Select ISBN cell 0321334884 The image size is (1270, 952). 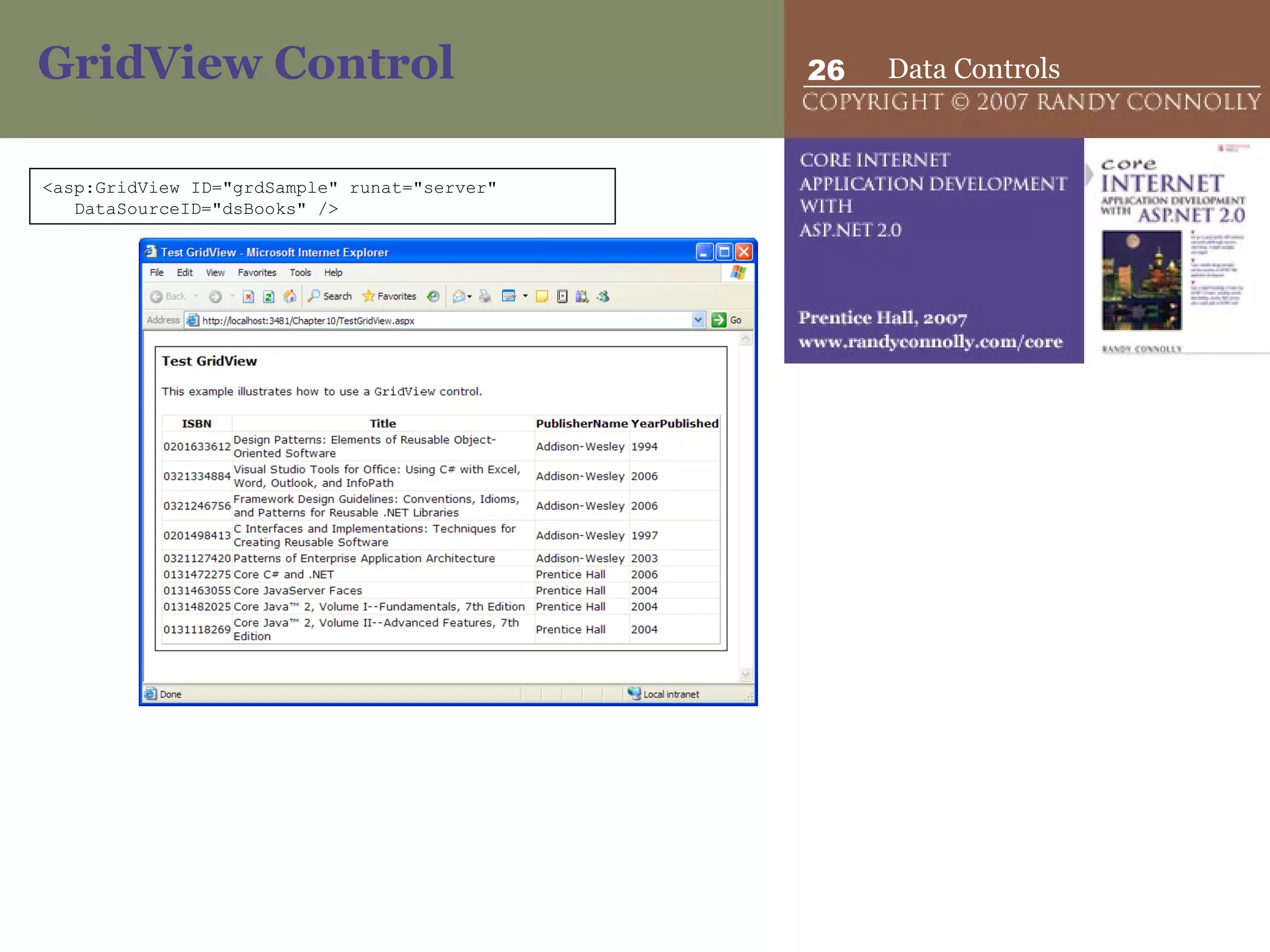click(x=197, y=476)
